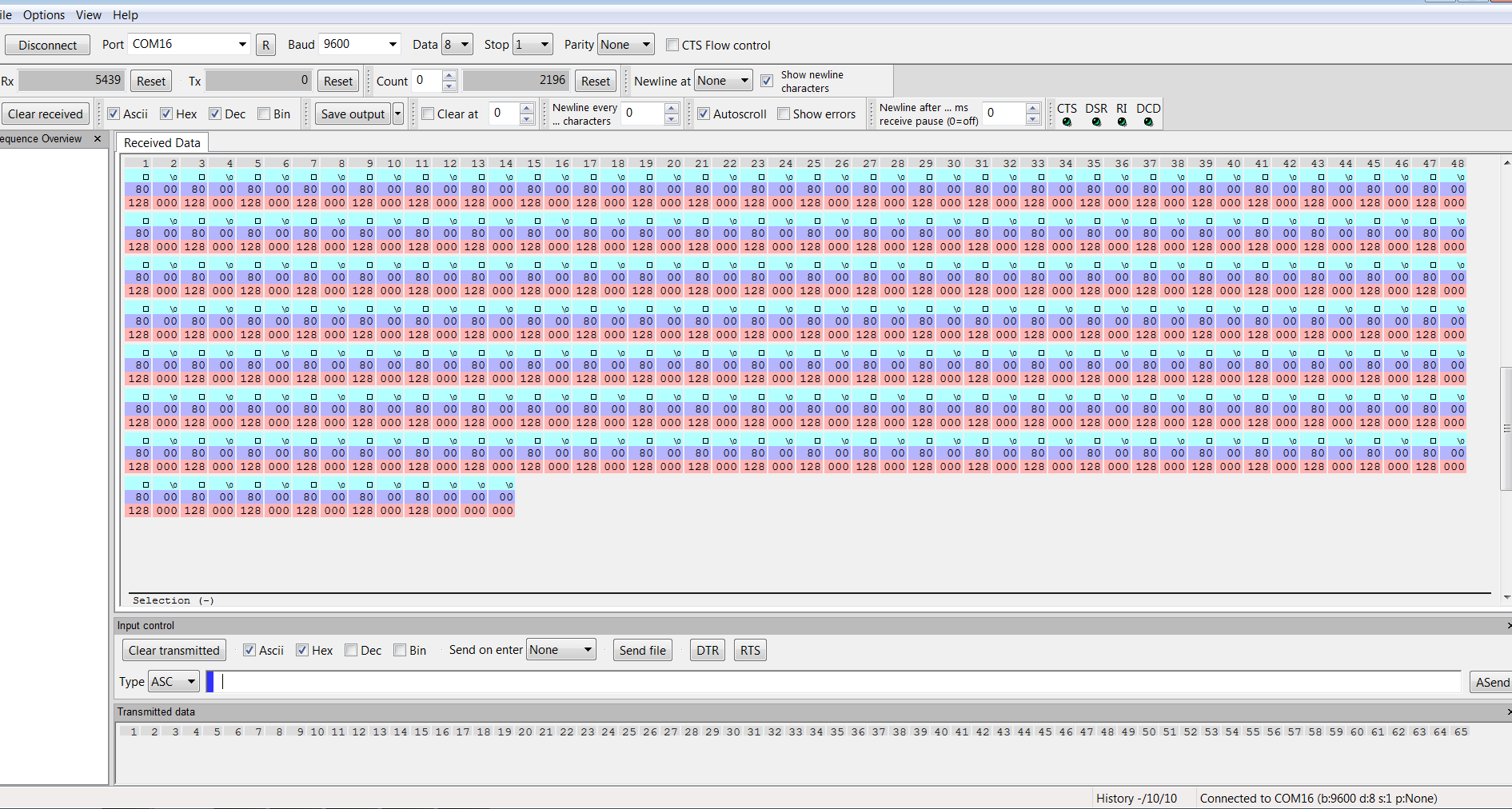
Task: Toggle the RTS line button
Action: (x=751, y=651)
